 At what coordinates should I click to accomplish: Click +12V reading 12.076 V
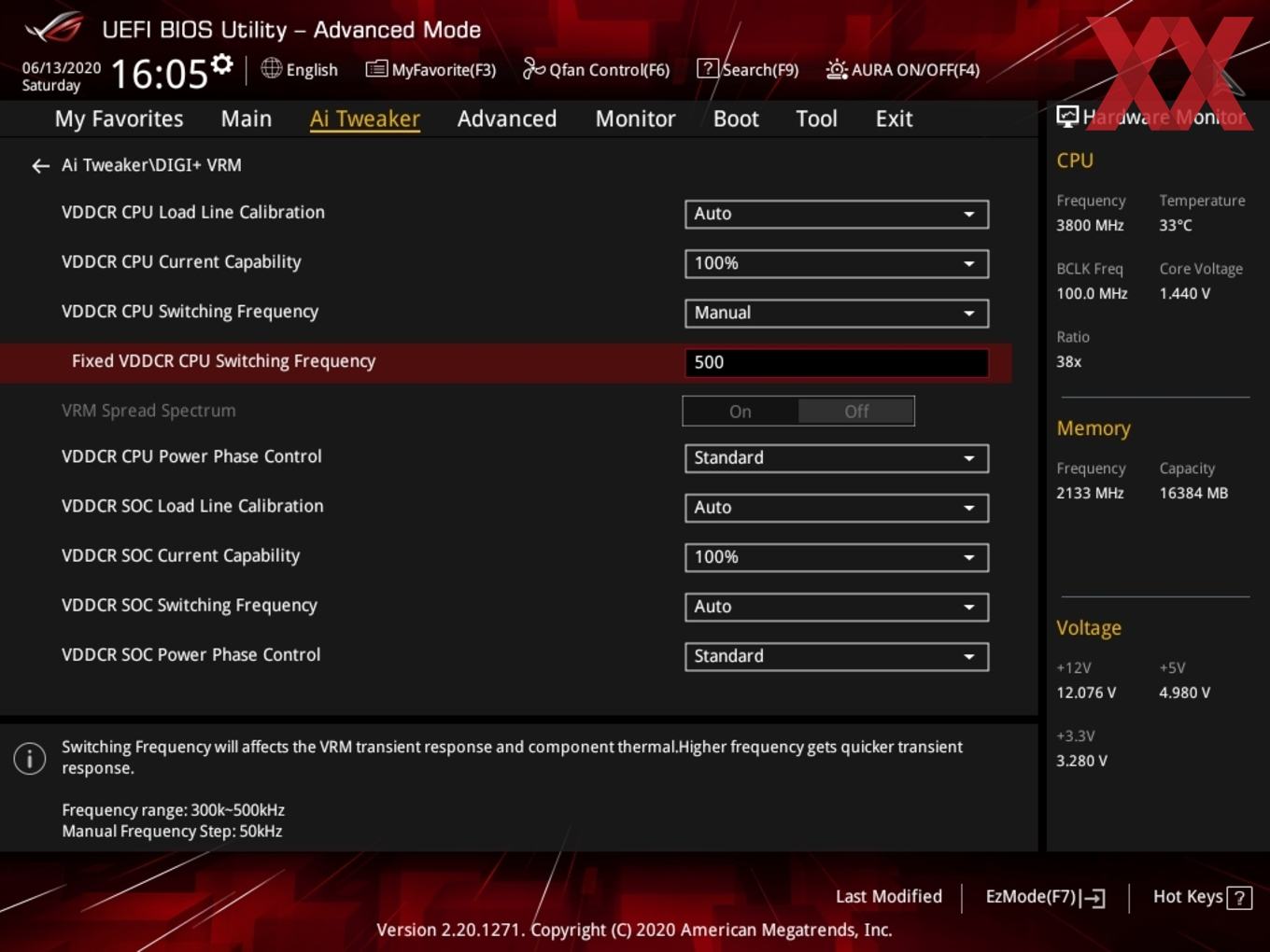tap(1086, 693)
